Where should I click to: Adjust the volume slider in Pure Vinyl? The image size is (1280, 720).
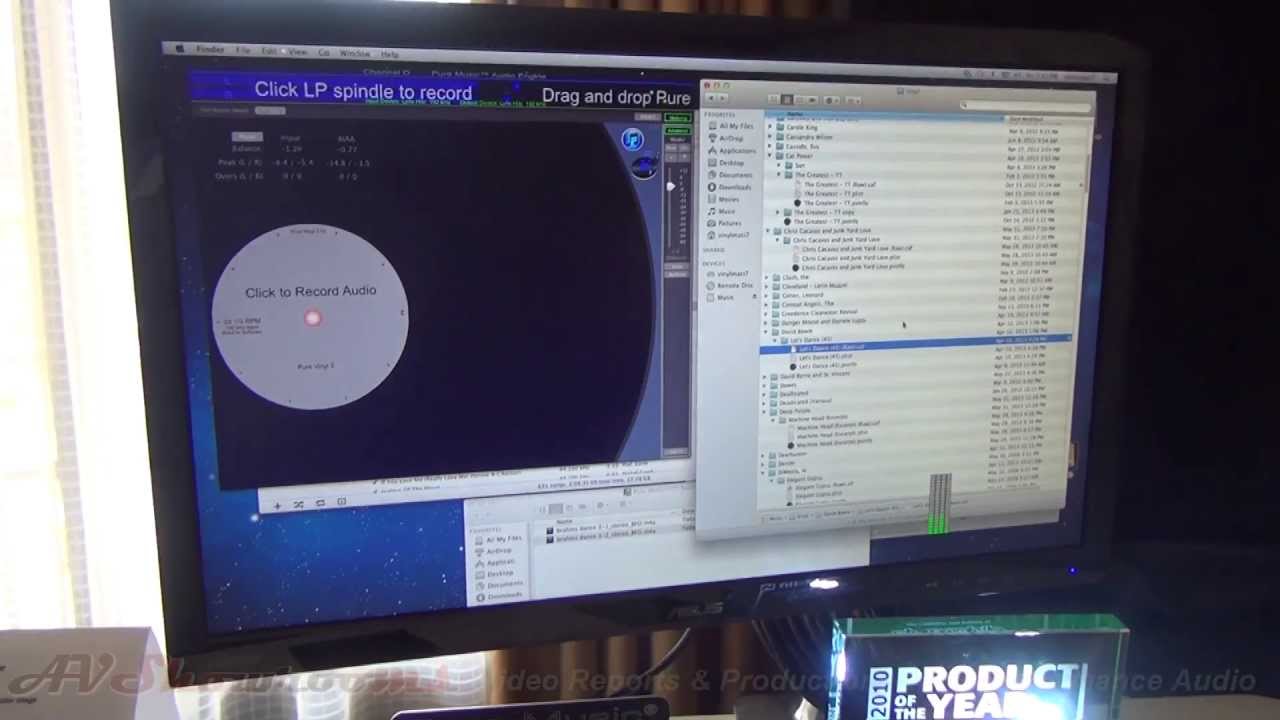(671, 186)
